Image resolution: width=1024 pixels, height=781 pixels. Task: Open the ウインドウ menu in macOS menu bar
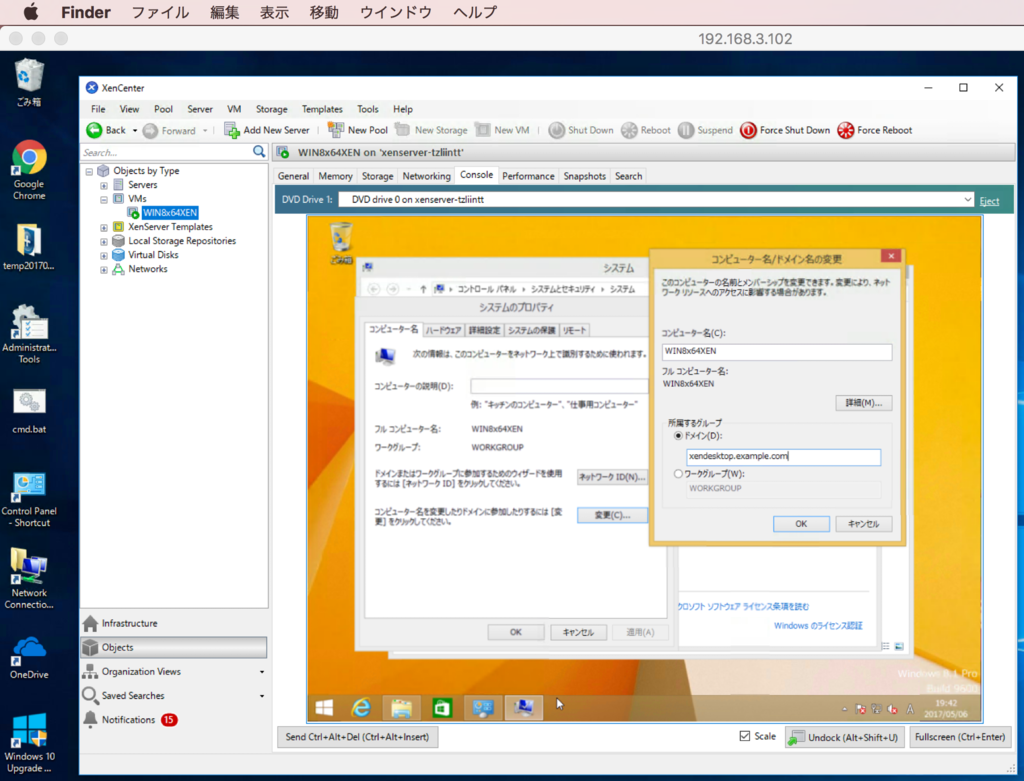point(395,12)
